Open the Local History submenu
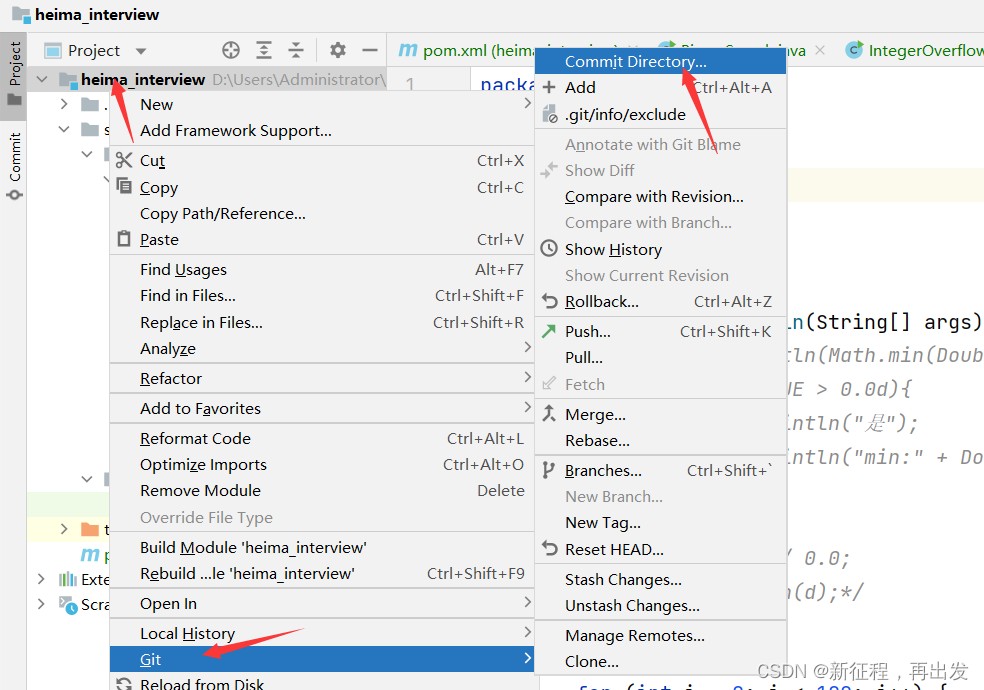984x690 pixels. click(322, 634)
